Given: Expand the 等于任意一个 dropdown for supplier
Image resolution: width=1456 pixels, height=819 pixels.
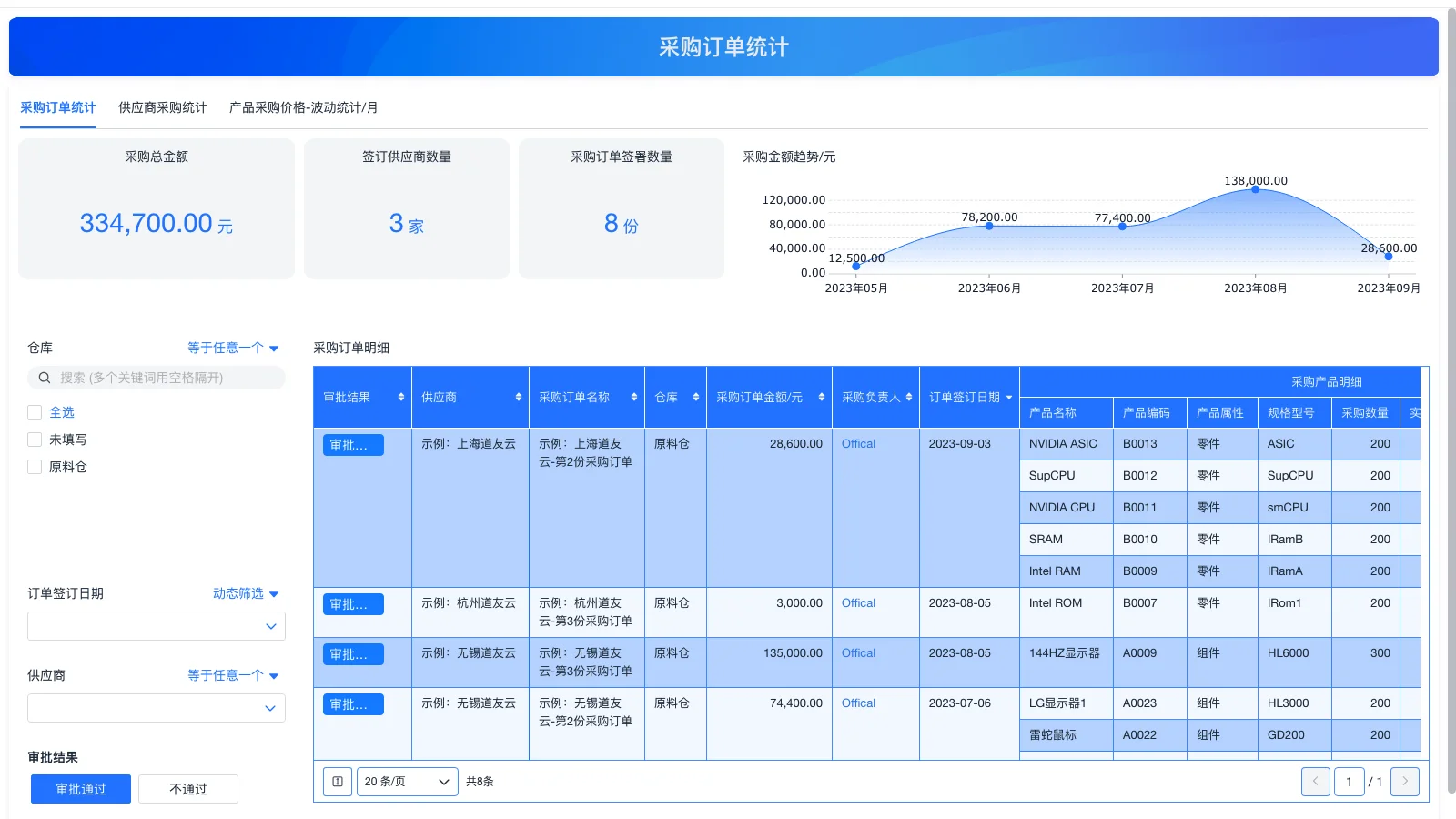Looking at the screenshot, I should (x=232, y=675).
